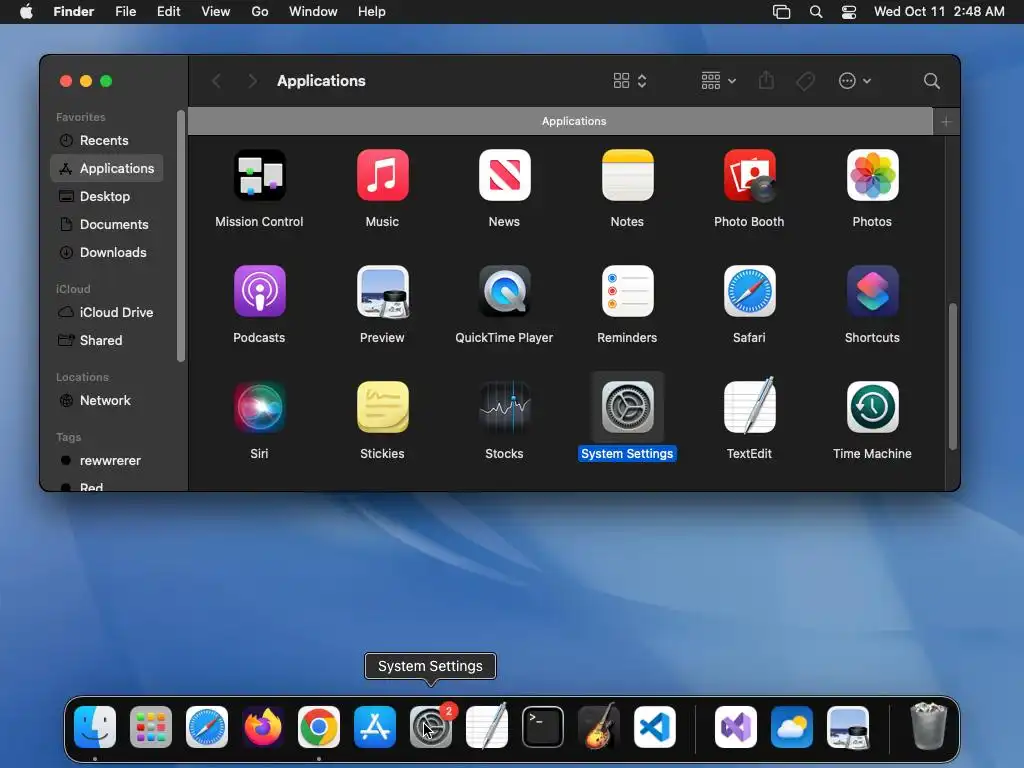Select the Reminders app icon

(627, 291)
